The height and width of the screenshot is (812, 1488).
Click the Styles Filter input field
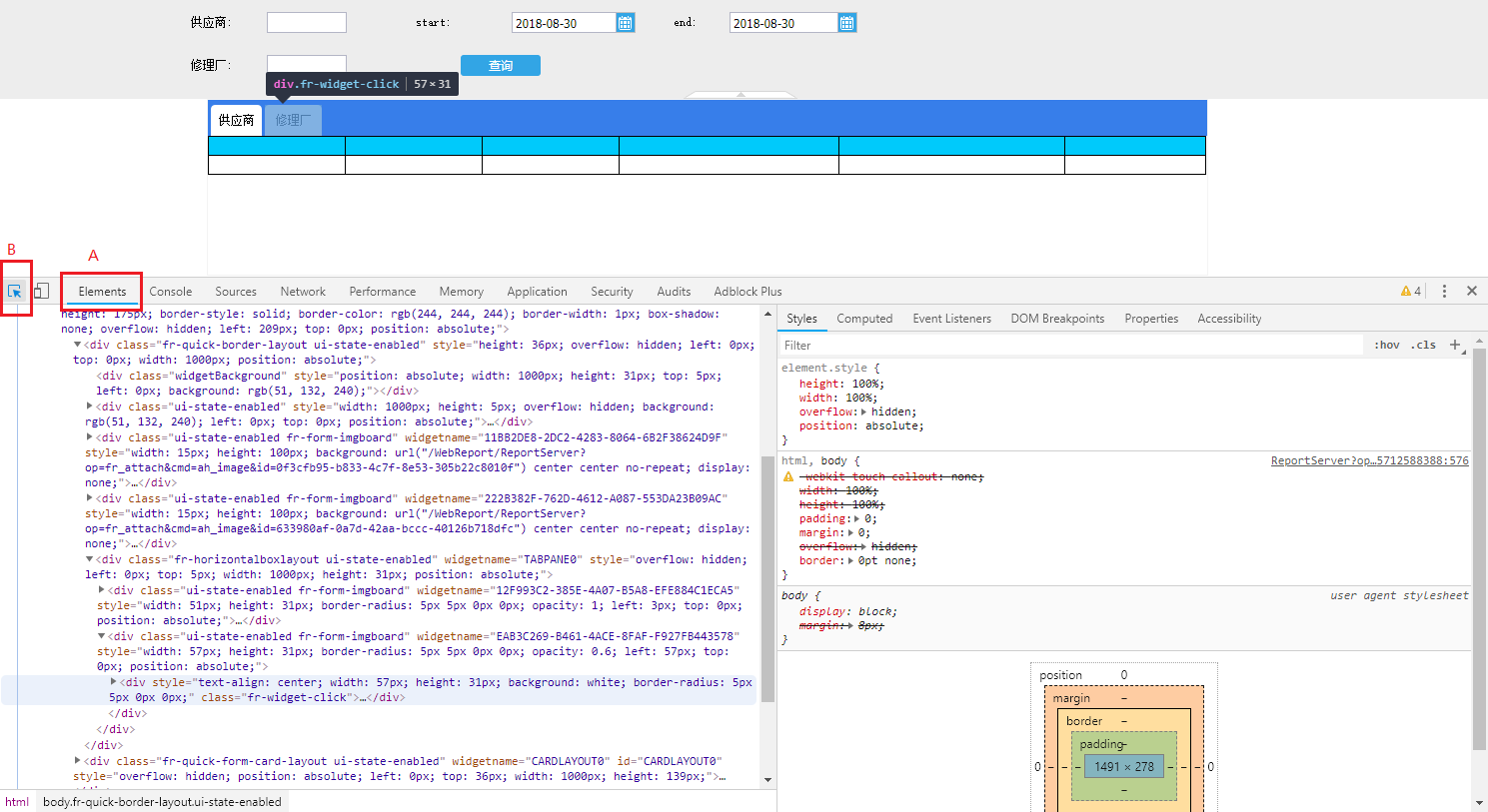(1069, 346)
